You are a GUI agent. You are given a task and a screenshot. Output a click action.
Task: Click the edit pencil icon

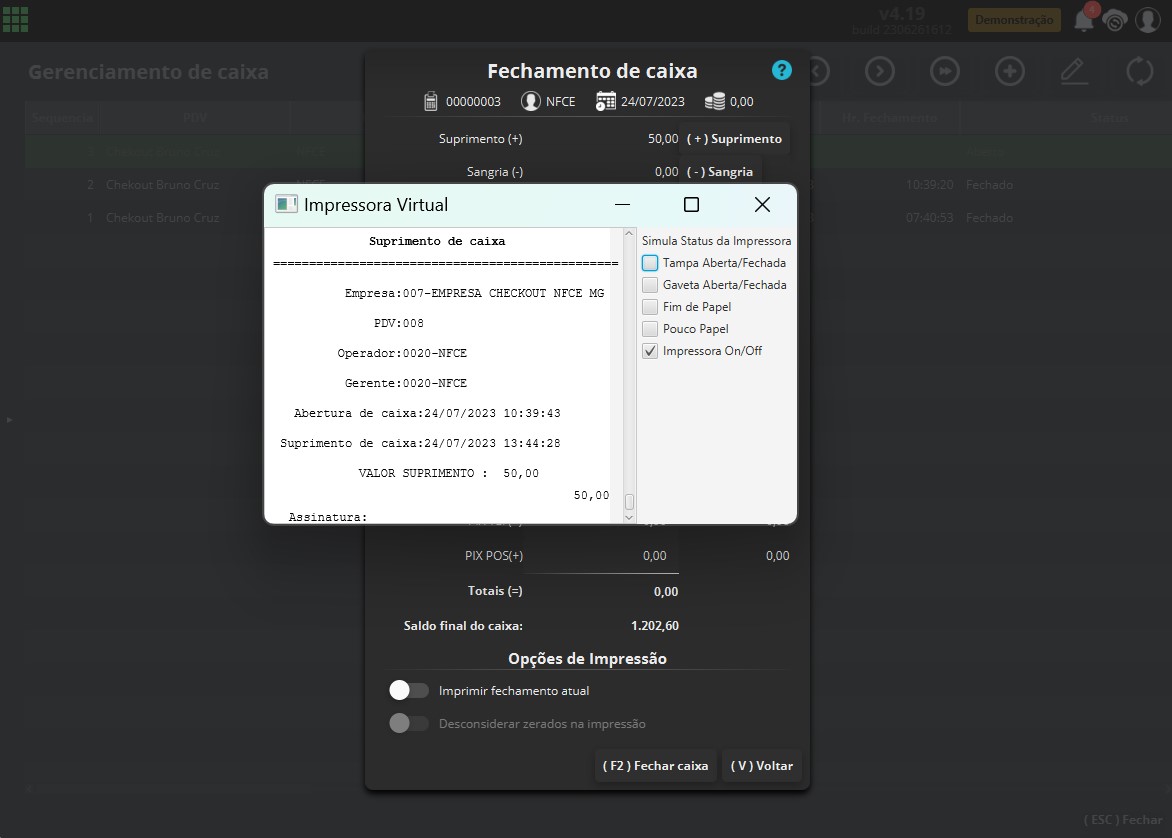point(1074,72)
